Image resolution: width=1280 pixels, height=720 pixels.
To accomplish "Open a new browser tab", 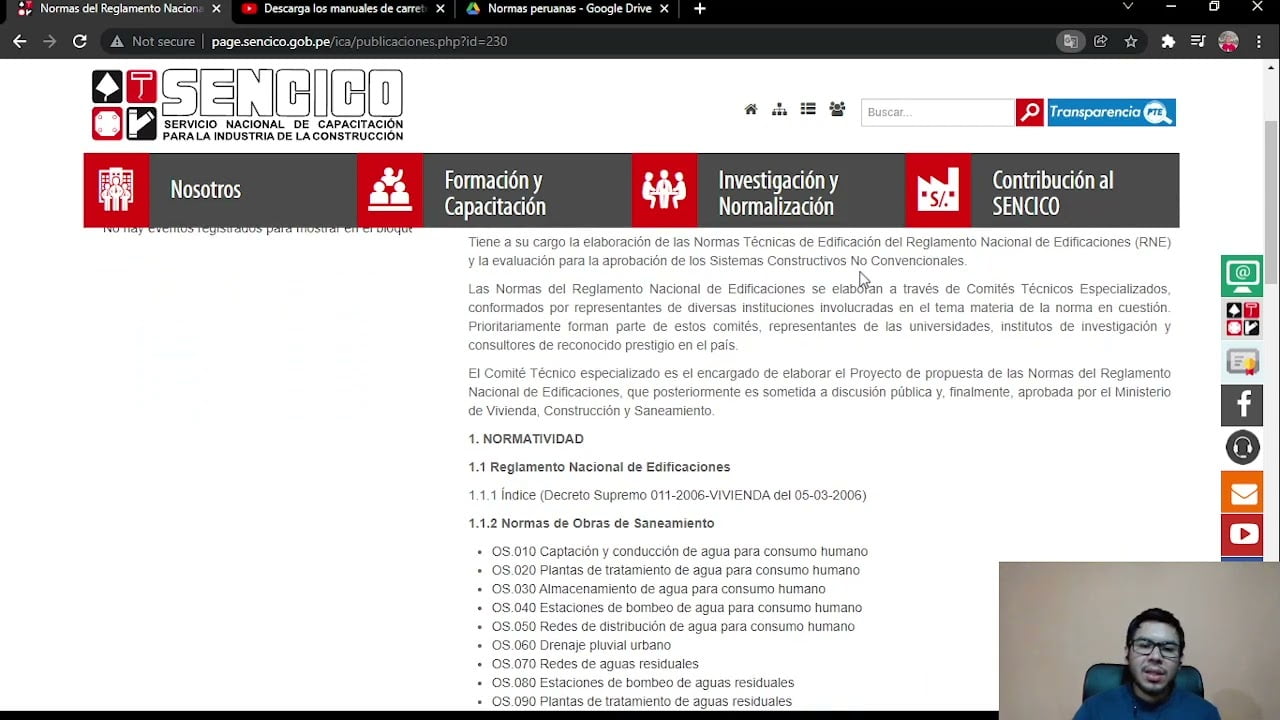I will click(700, 9).
